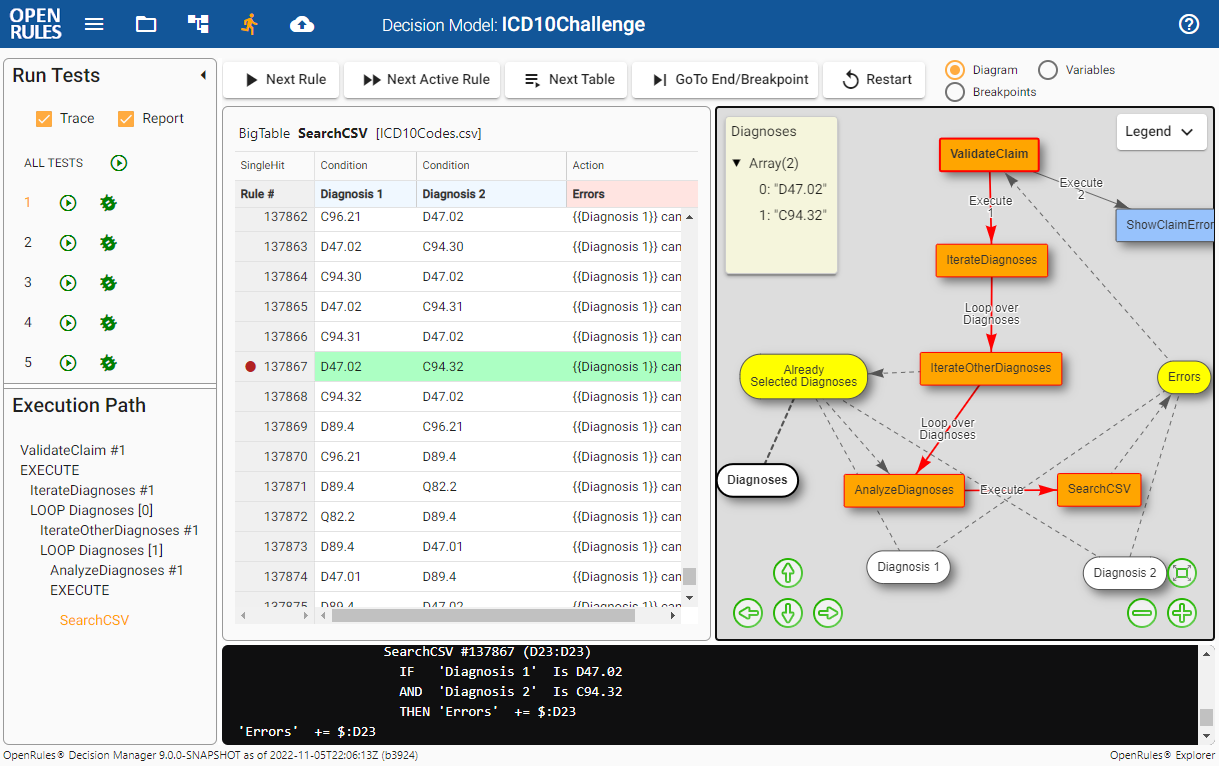Viewport: 1219px width, 766px height.
Task: Click the cloud deploy icon in the toolbar
Action: (x=301, y=22)
